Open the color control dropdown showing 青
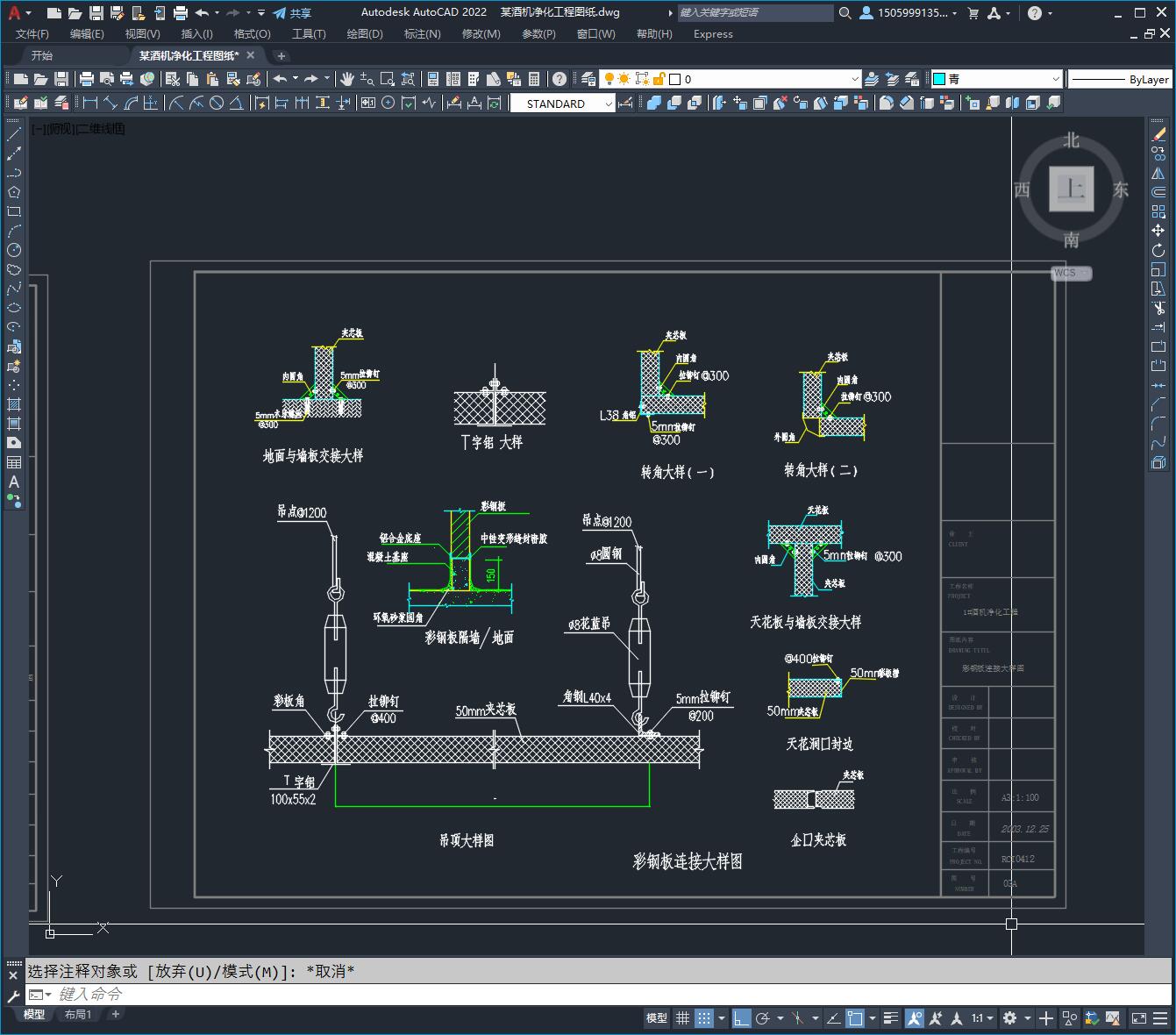 click(1055, 79)
